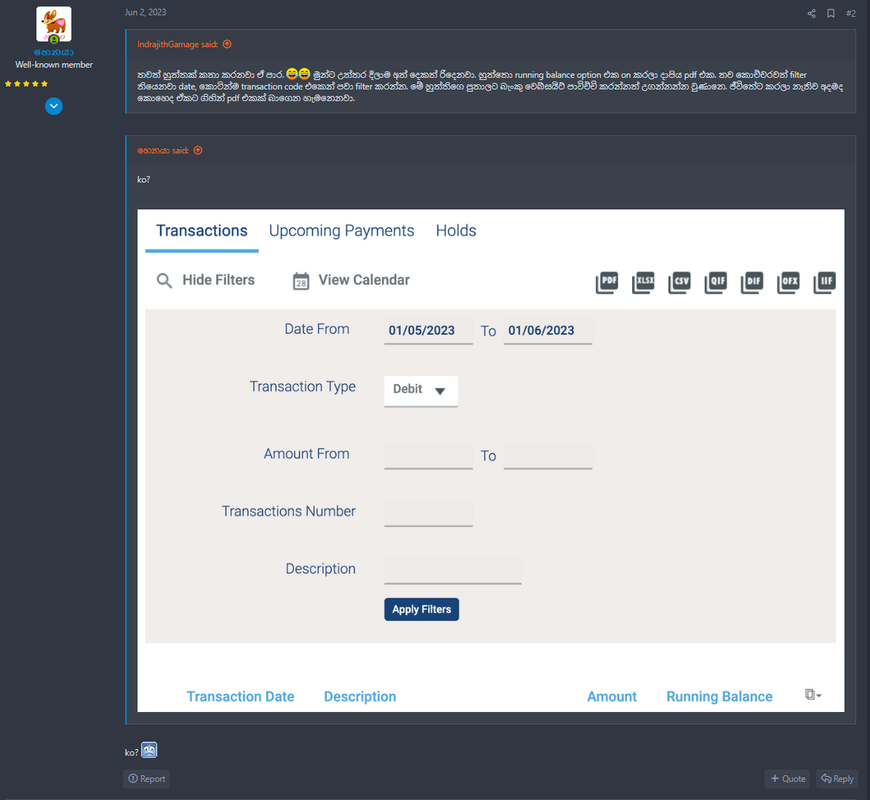Viewport: 870px width, 800px height.
Task: Open the poster's avatar image
Action: tap(54, 24)
